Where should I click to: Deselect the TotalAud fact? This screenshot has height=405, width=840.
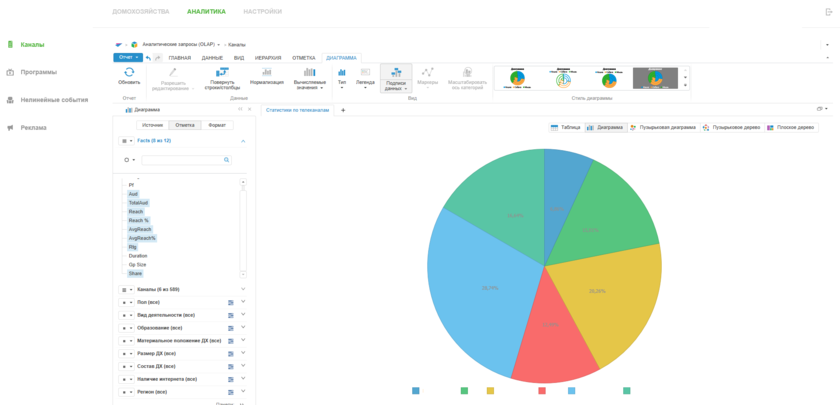(138, 203)
